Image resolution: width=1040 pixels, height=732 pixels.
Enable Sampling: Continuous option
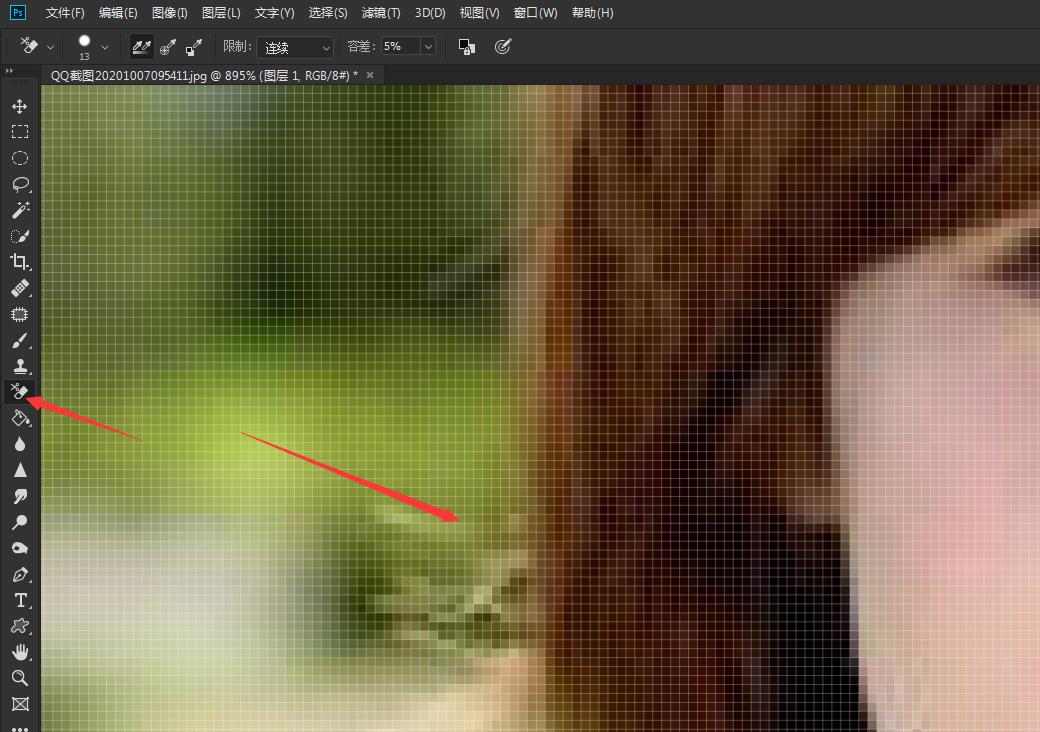[141, 46]
